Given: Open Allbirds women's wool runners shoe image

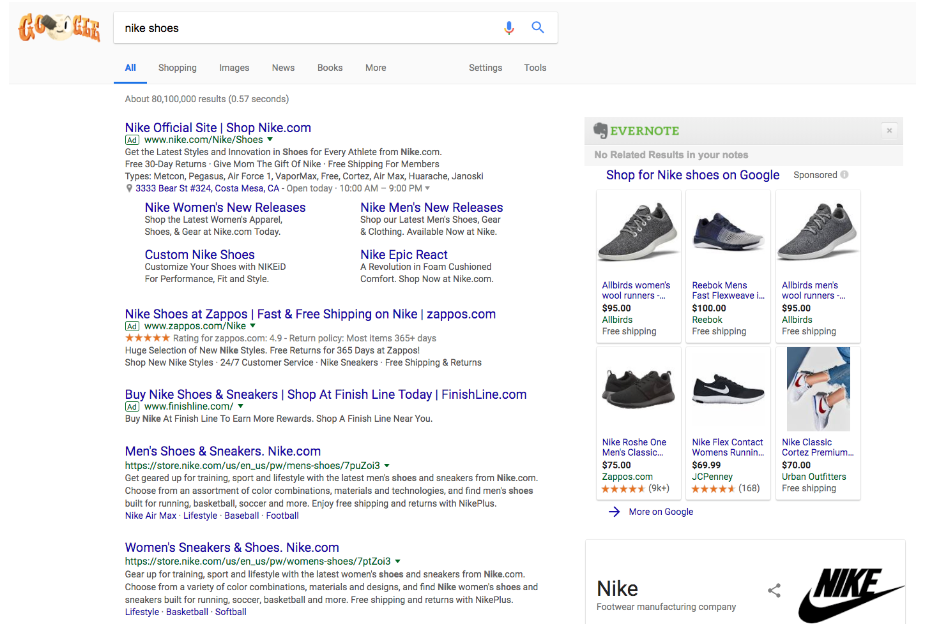Looking at the screenshot, I should pyautogui.click(x=638, y=232).
